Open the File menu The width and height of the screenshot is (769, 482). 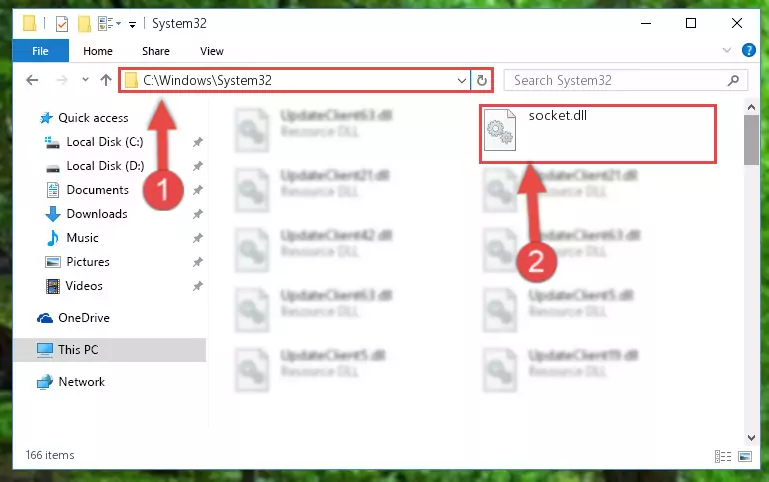(41, 51)
